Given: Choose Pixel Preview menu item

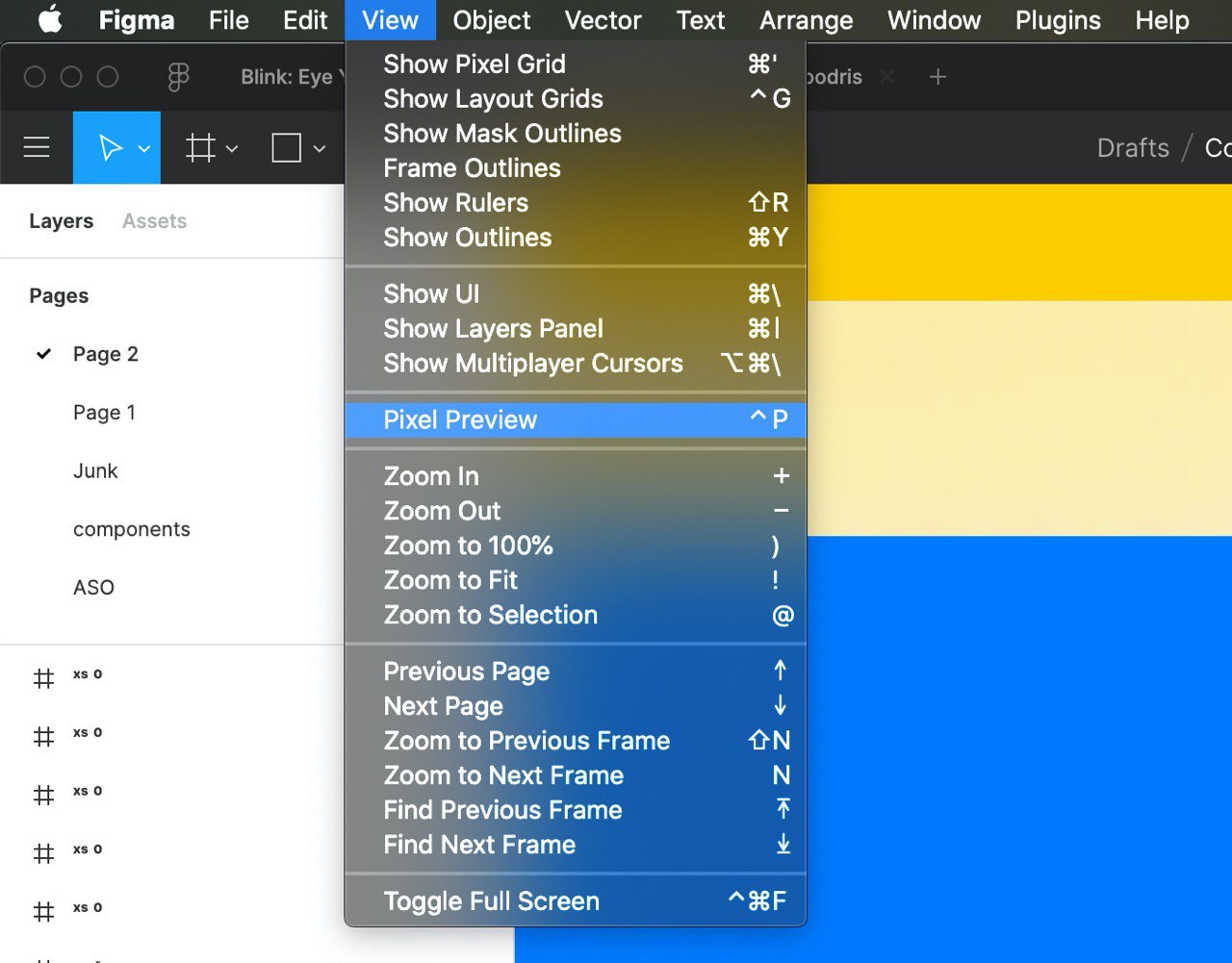Looking at the screenshot, I should click(x=576, y=420).
